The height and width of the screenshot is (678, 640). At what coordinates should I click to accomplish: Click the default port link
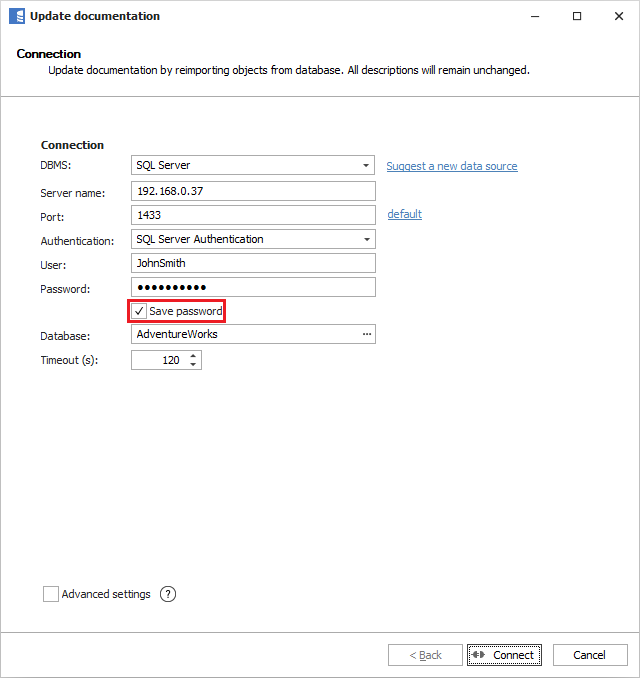404,214
